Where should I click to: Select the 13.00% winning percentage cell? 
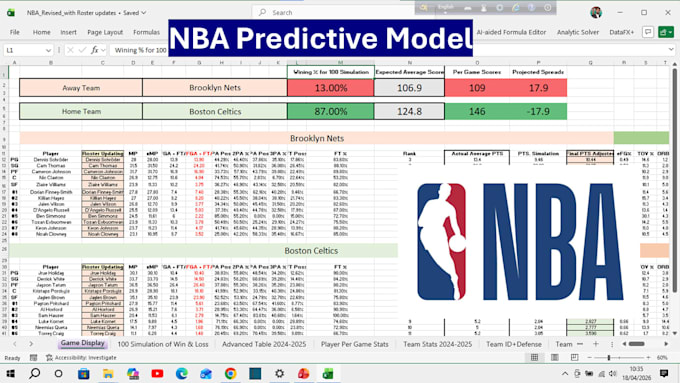point(330,88)
